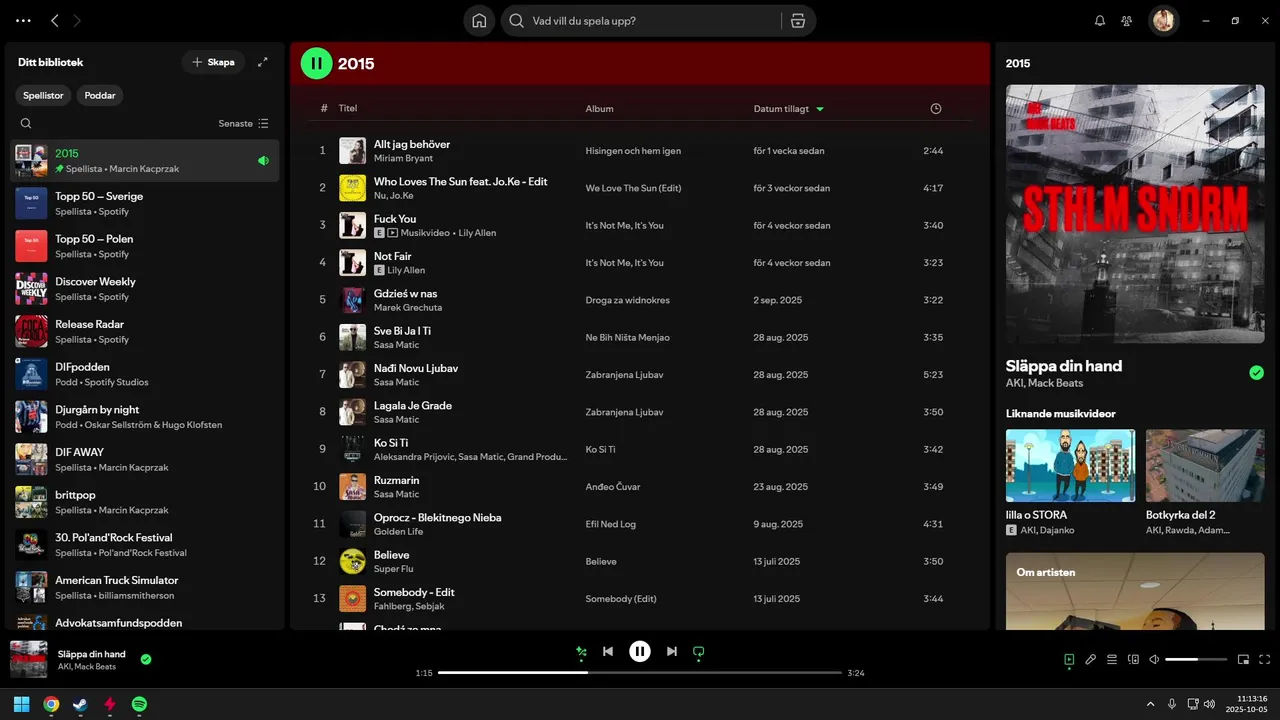Mute the volume speaker icon
Viewport: 1280px width, 720px height.
pos(1154,660)
